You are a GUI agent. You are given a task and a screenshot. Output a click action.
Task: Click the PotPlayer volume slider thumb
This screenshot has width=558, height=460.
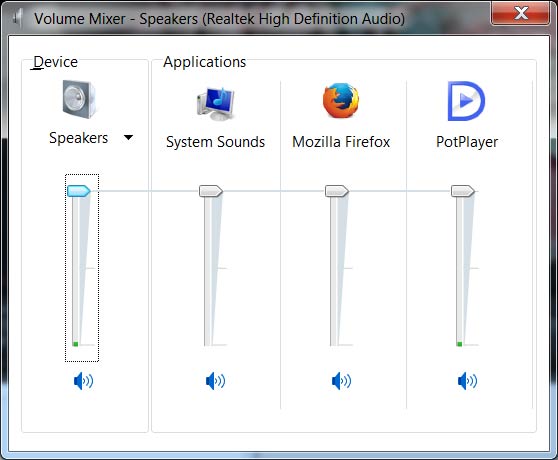(x=463, y=191)
